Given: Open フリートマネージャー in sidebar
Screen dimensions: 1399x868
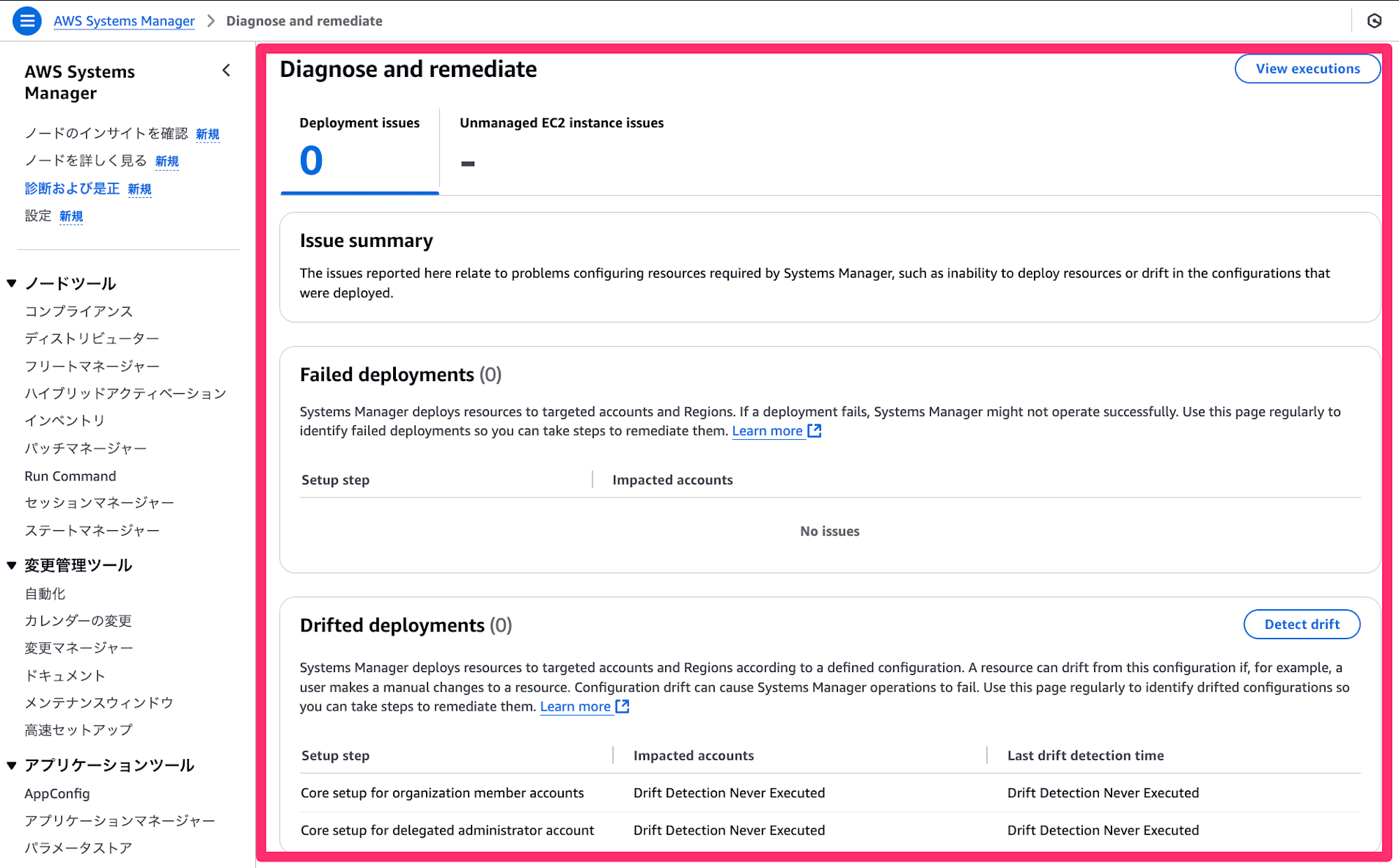Looking at the screenshot, I should click(x=92, y=367).
